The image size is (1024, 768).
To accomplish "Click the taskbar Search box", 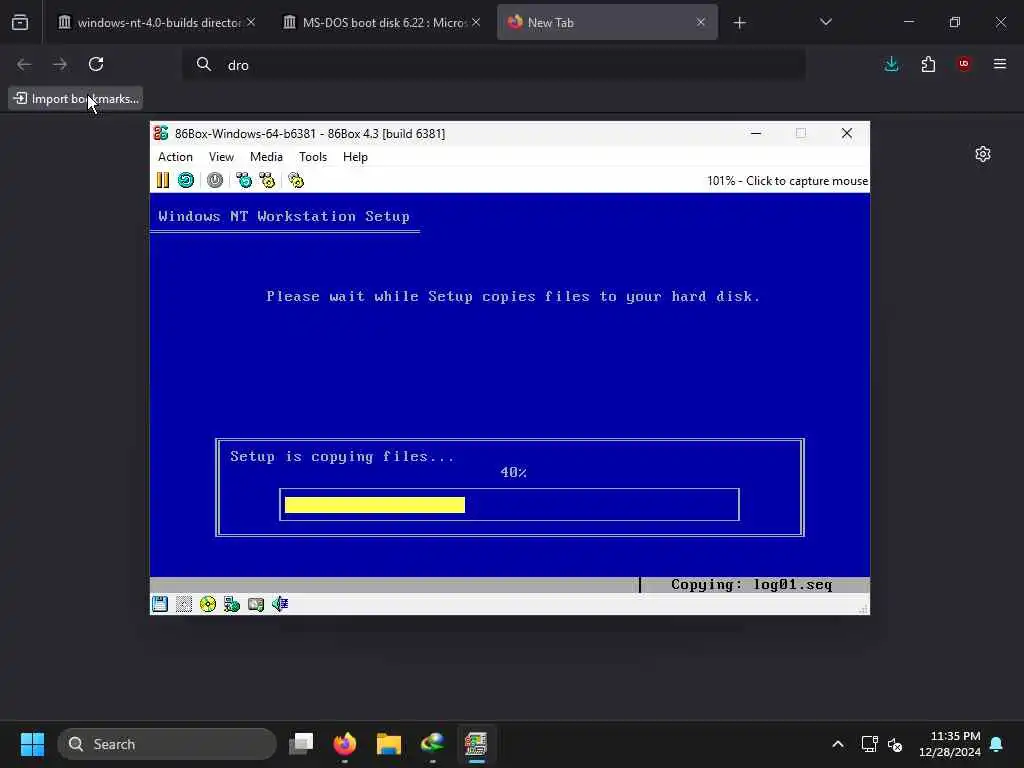I will click(167, 744).
